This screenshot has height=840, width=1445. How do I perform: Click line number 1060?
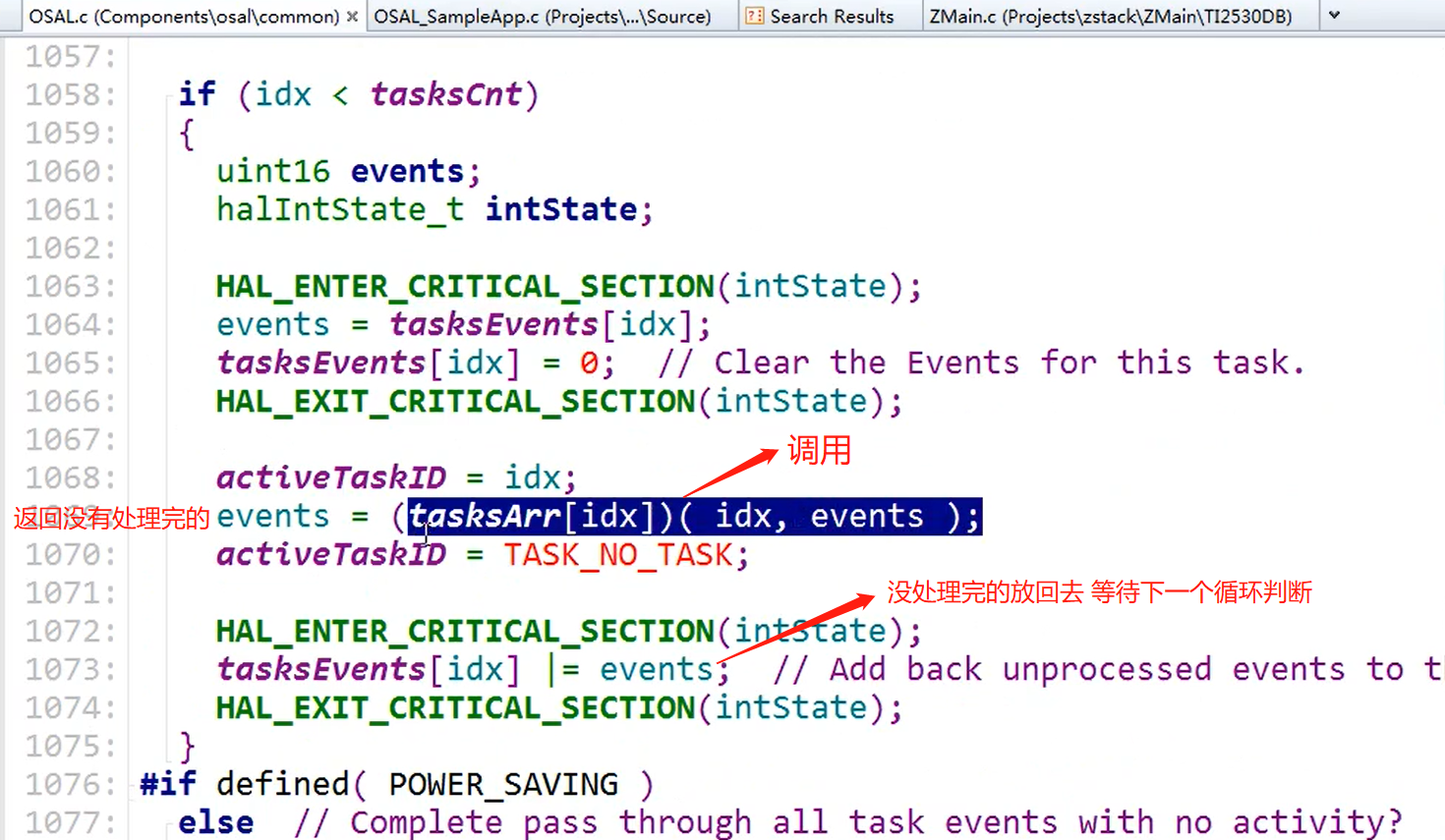point(69,172)
